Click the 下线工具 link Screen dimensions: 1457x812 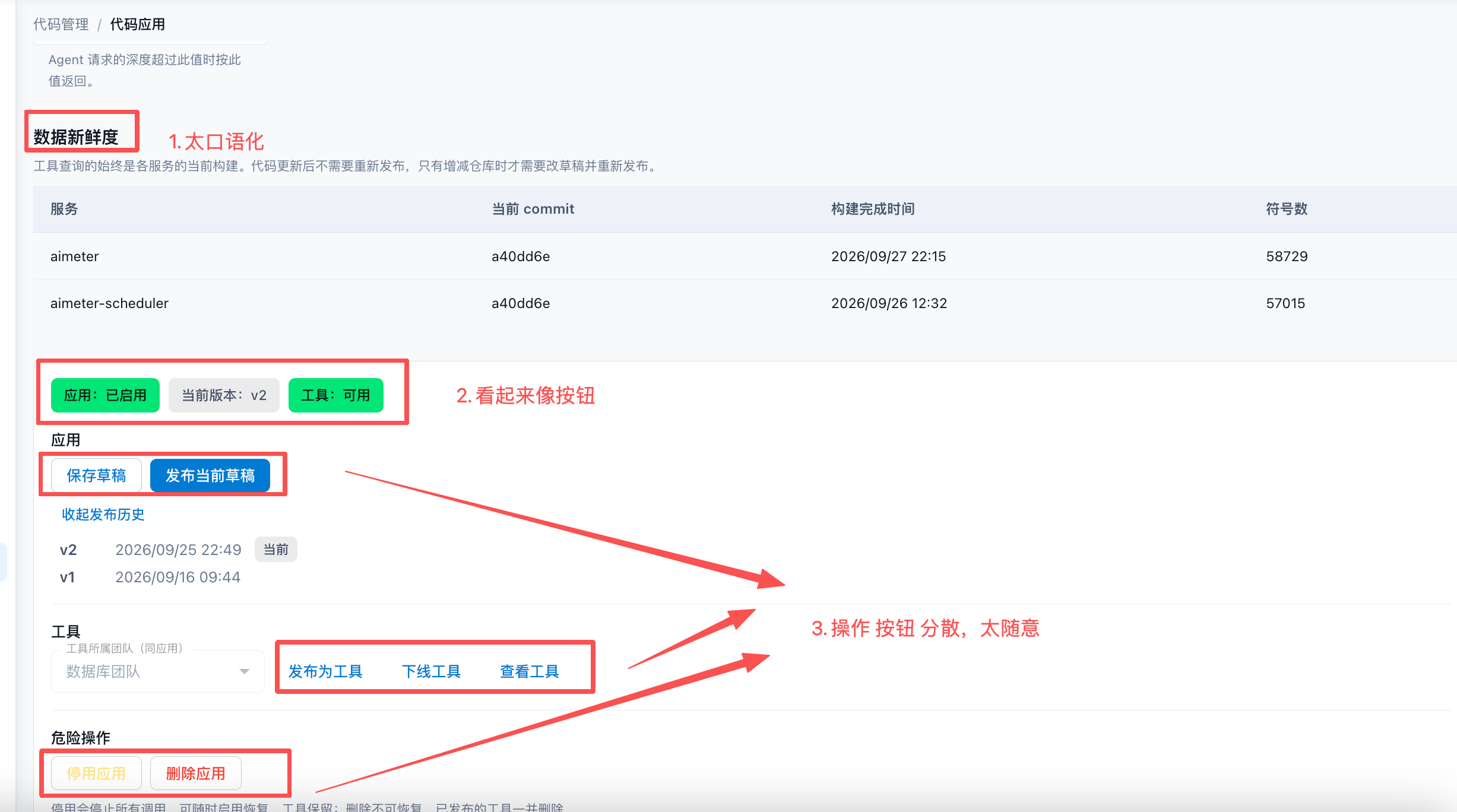[431, 671]
